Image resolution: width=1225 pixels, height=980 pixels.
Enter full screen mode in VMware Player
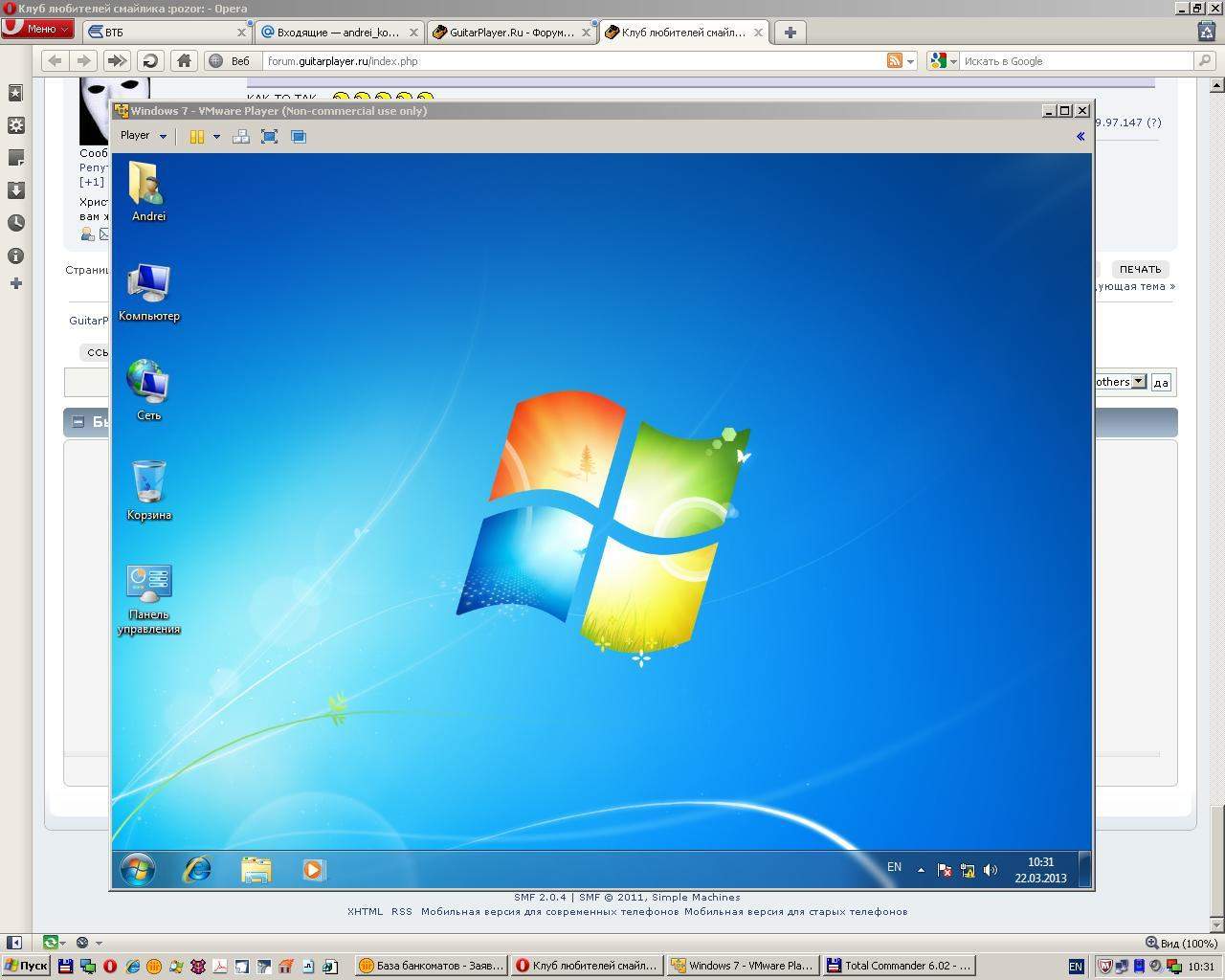(270, 136)
